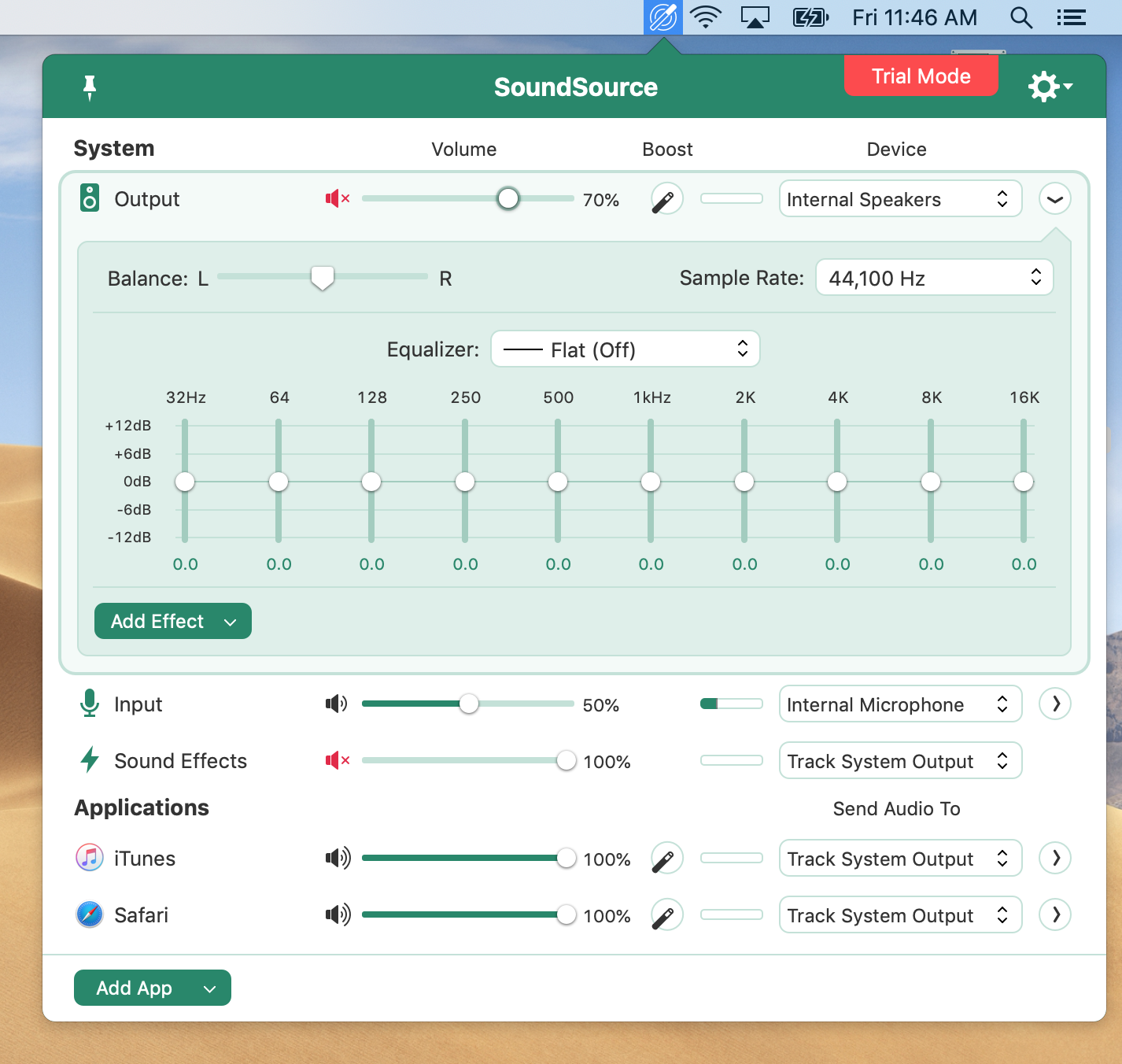
Task: Click the Safari app icon
Action: point(90,914)
